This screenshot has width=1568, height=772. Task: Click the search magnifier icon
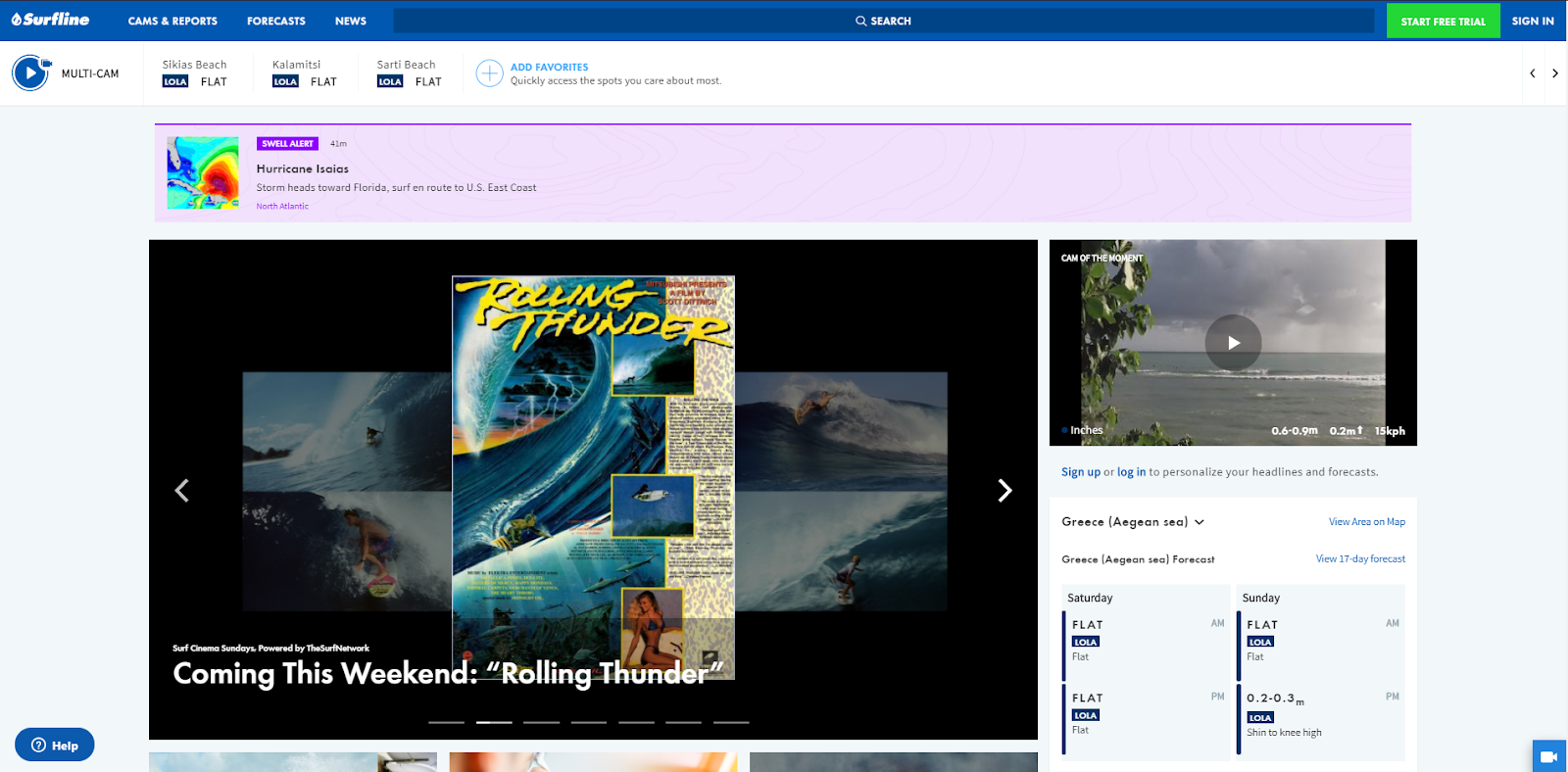(x=860, y=21)
